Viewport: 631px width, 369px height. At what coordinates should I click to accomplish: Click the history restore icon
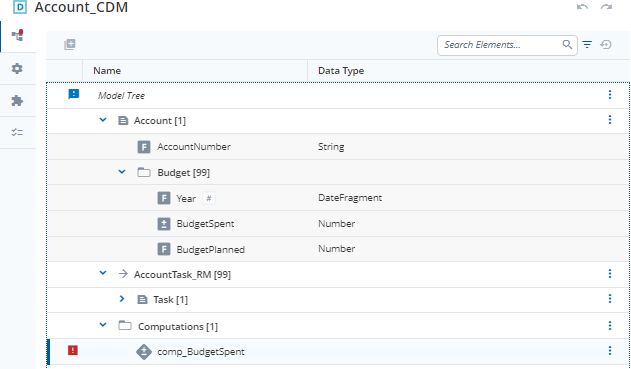[606, 45]
